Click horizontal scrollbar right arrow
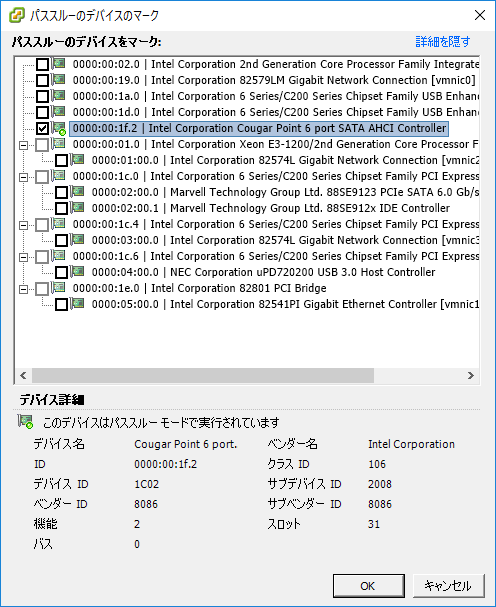Screen dimensions: 496x607 tap(471, 375)
